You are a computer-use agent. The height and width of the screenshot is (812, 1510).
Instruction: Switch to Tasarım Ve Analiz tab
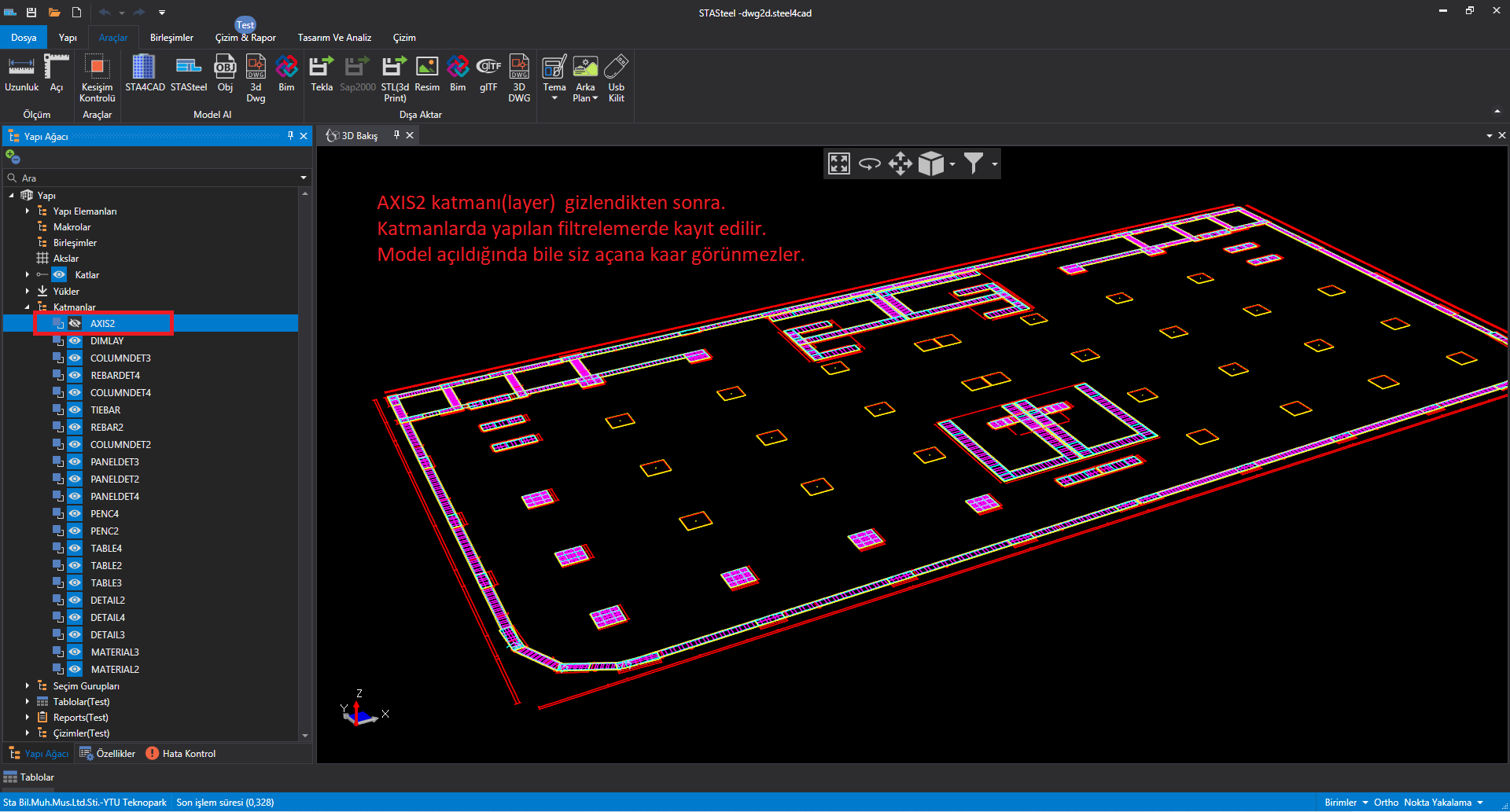click(334, 38)
